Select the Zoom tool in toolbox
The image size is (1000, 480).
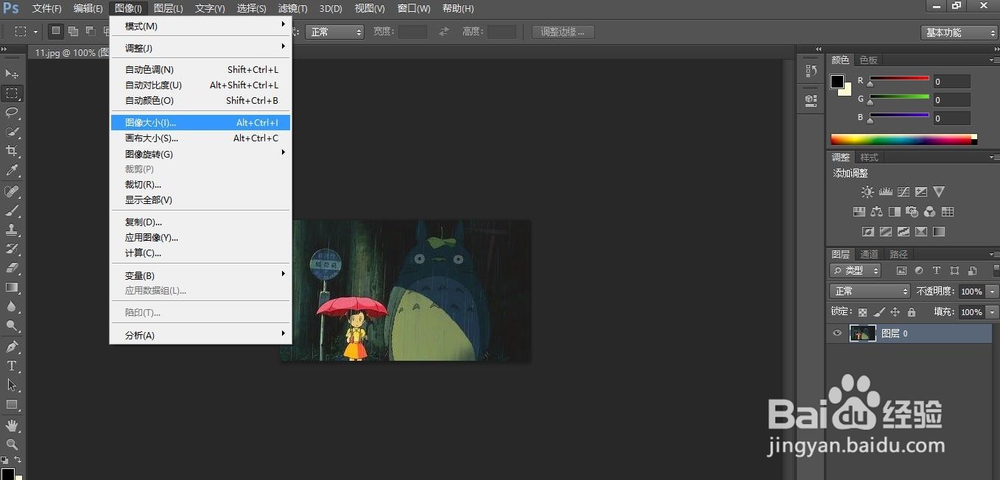click(11, 444)
